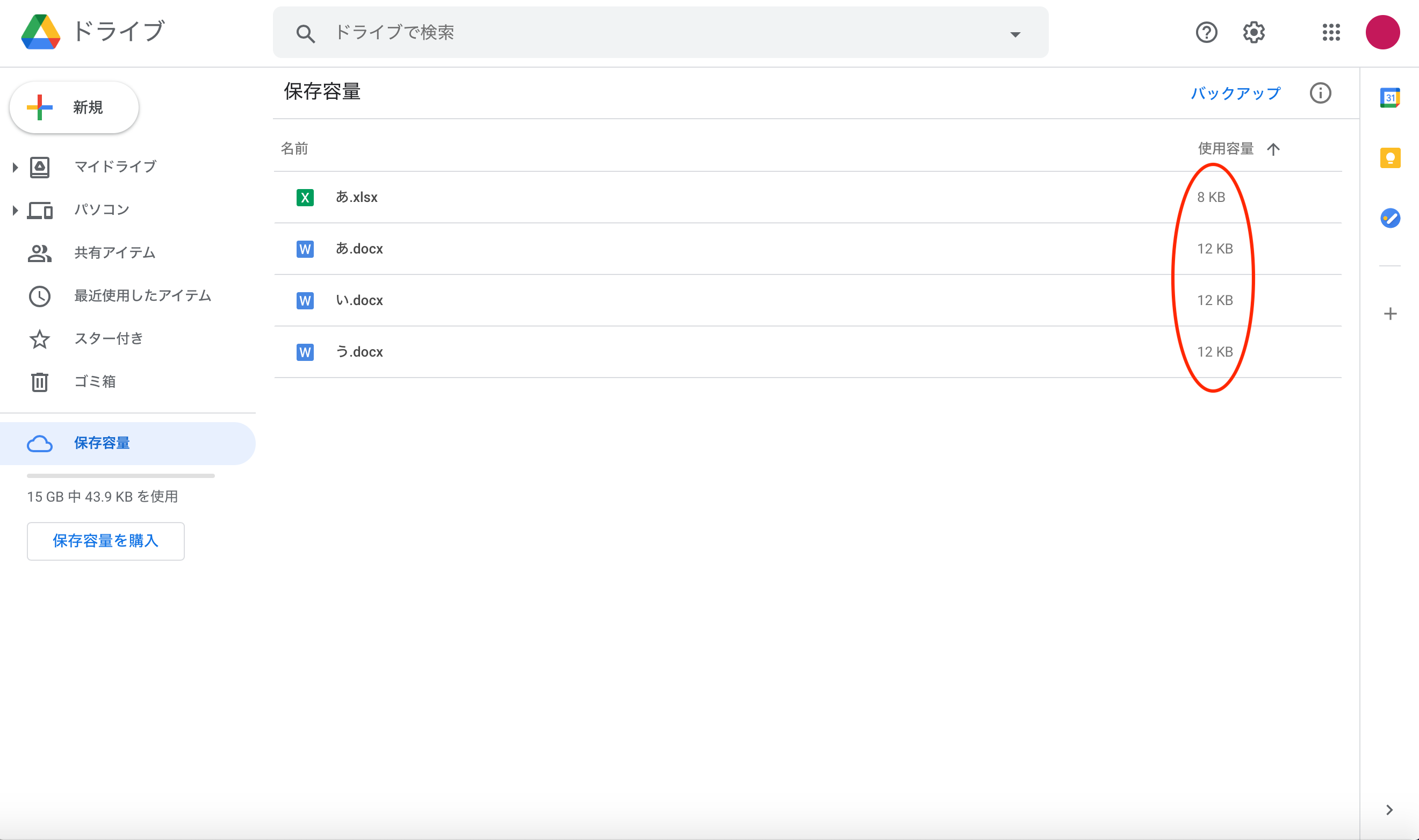1419x840 pixels.
Task: Show details with the info icon
Action: click(x=1320, y=93)
